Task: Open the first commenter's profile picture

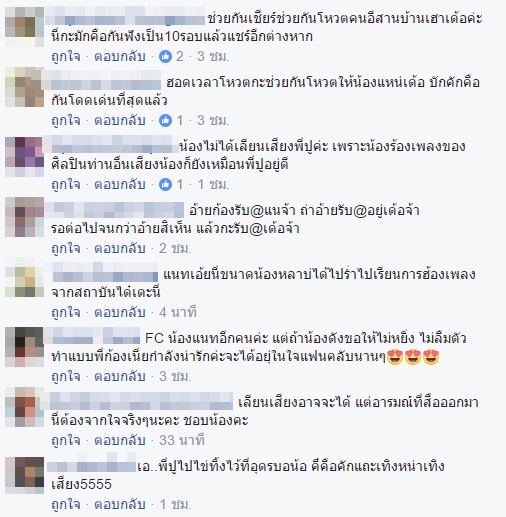Action: pyautogui.click(x=25, y=27)
